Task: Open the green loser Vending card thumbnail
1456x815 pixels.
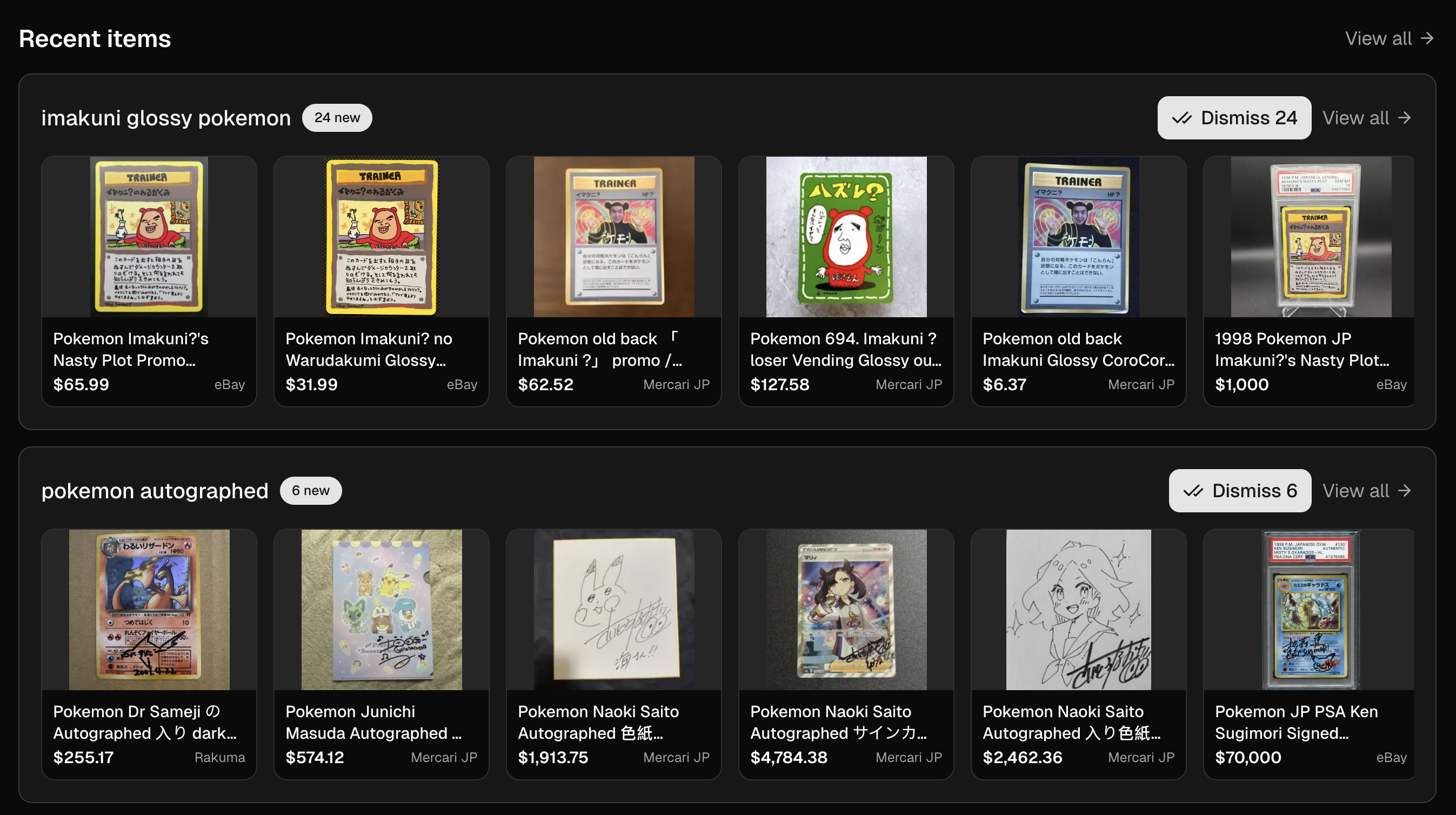Action: click(846, 237)
